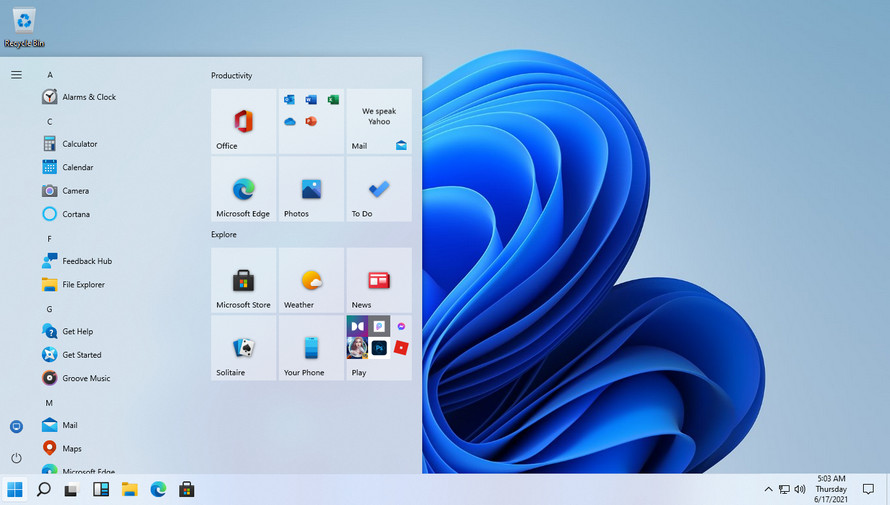Click the letter C group header

[x=50, y=121]
